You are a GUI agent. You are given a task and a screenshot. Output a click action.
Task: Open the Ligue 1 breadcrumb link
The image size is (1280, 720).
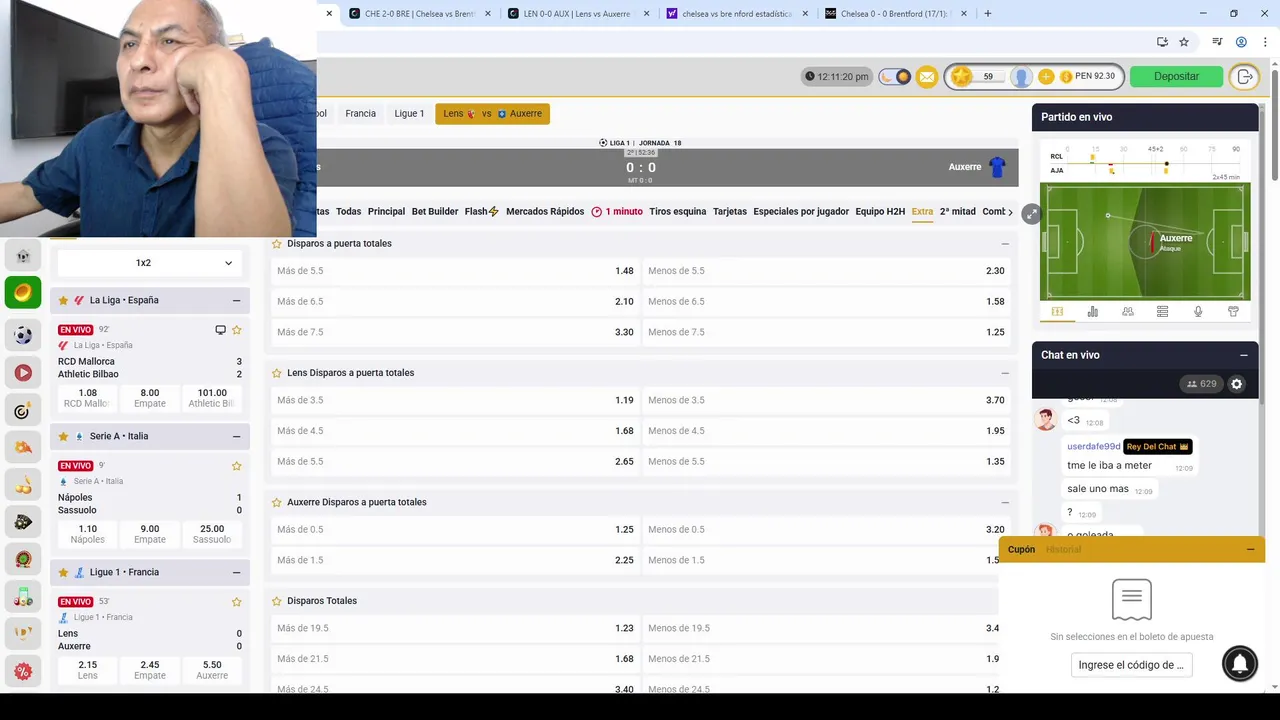click(409, 113)
